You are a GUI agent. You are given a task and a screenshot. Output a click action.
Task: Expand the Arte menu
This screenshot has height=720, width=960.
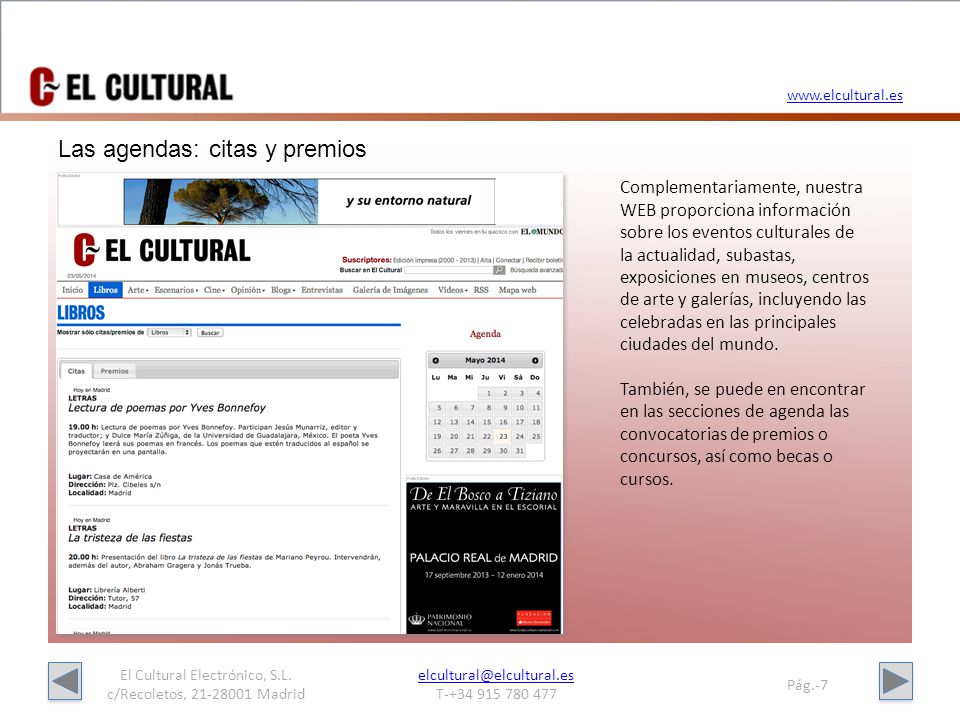138,290
